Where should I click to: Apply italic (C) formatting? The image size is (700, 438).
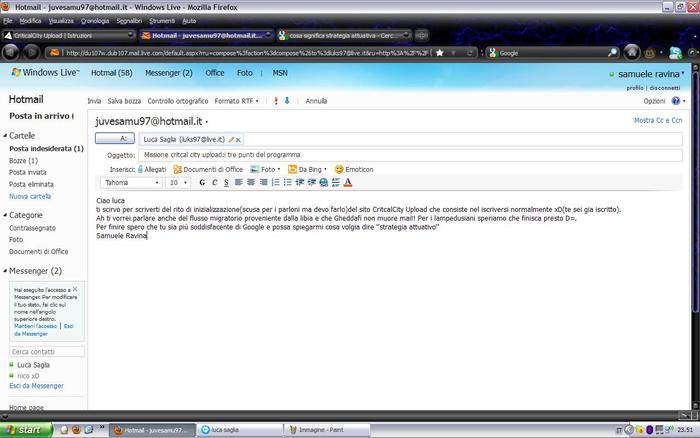tap(215, 182)
